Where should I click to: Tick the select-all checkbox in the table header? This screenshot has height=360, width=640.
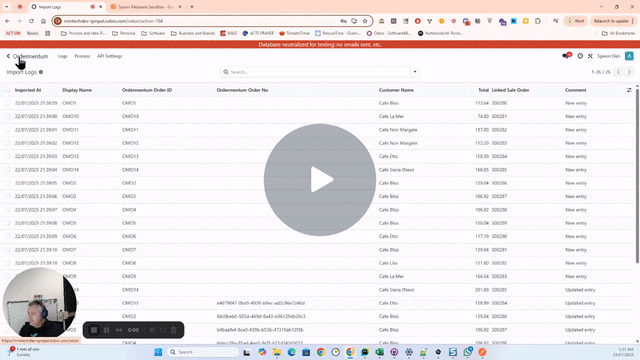point(8,90)
